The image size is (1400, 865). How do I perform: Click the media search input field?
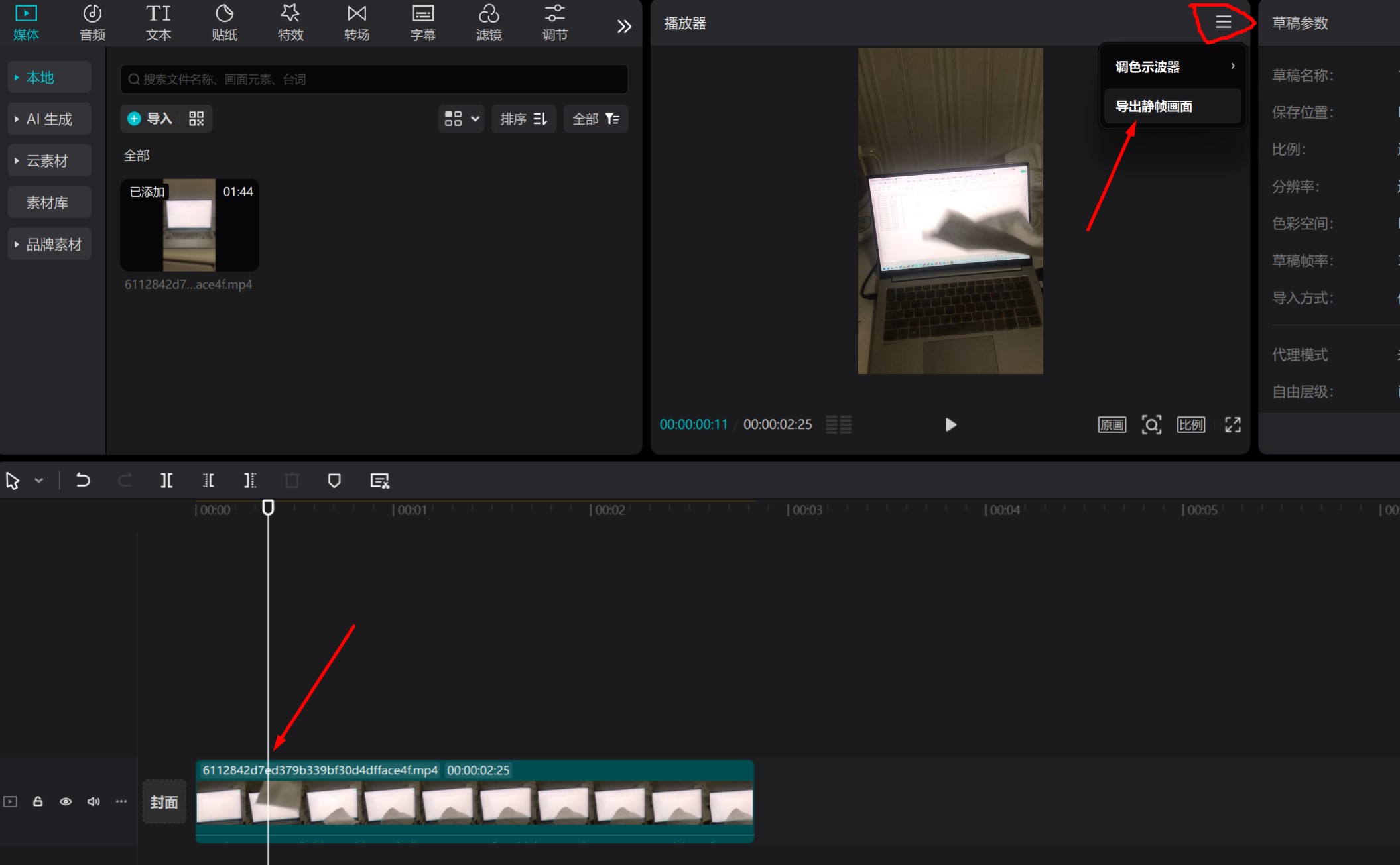374,80
